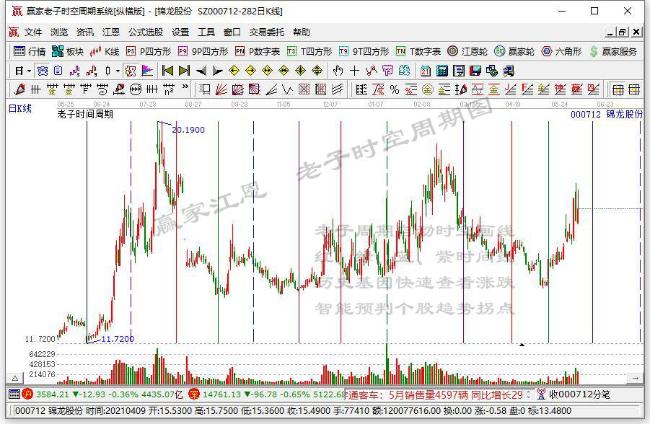Restore the inner chart window
Image resolution: width=650 pixels, height=424 pixels.
point(623,32)
